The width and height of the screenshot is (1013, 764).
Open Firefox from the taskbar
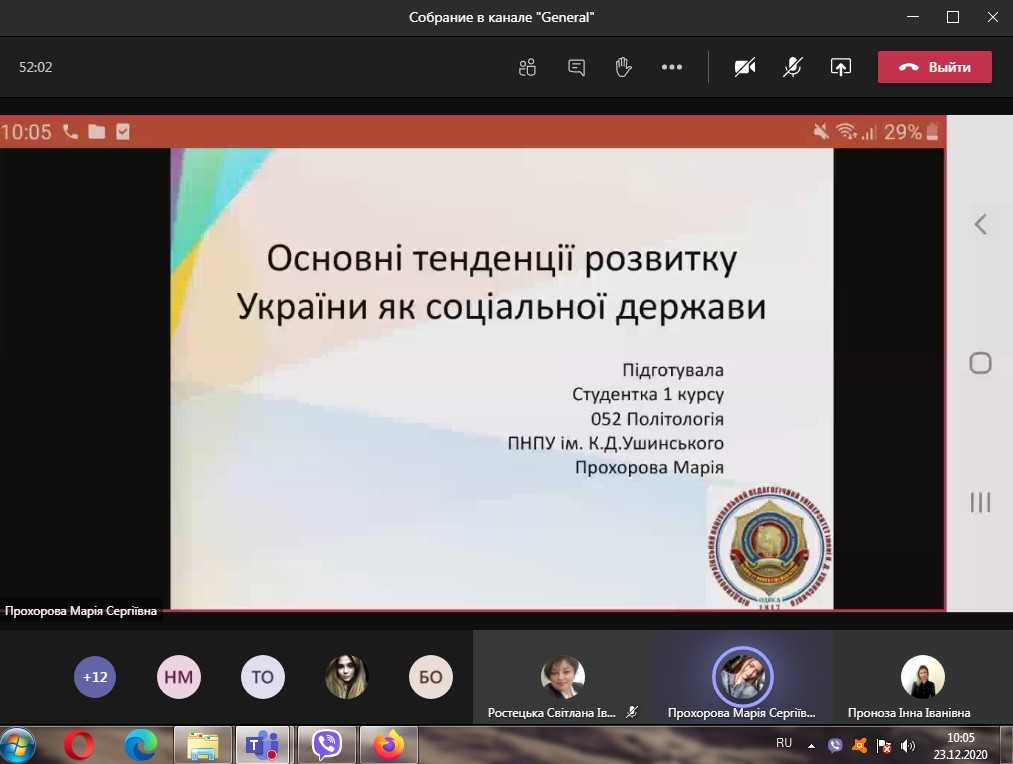(388, 745)
